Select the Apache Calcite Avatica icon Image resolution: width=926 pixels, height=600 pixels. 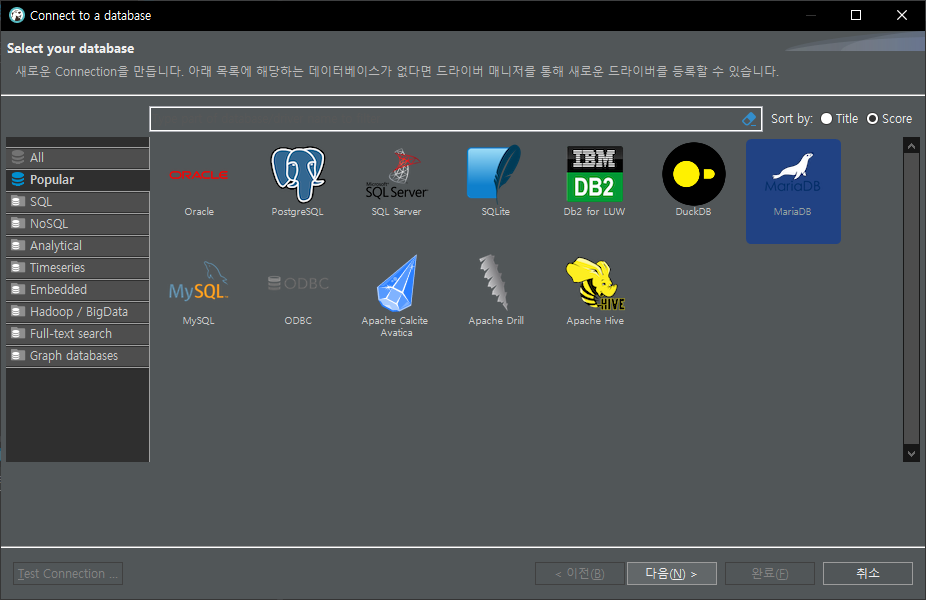point(397,283)
